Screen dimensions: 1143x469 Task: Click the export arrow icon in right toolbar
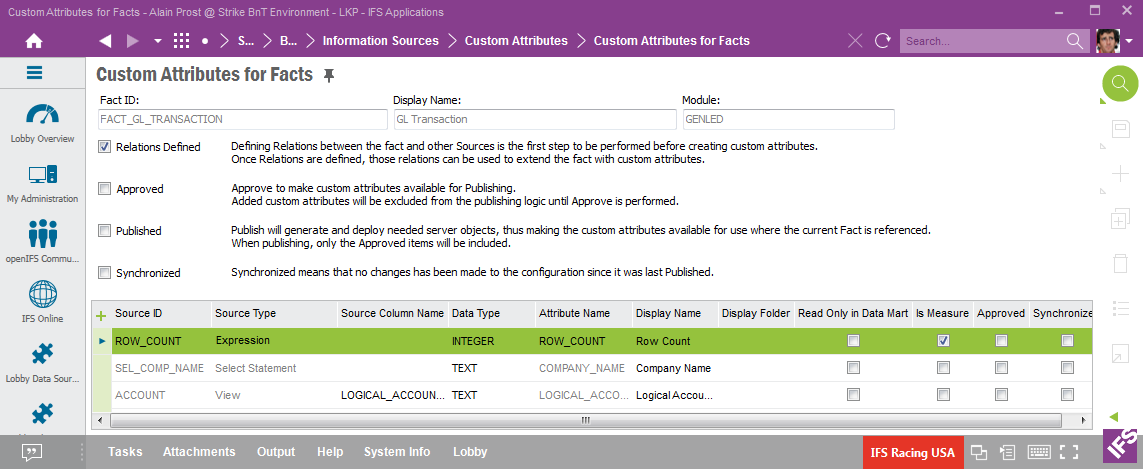(1120, 354)
